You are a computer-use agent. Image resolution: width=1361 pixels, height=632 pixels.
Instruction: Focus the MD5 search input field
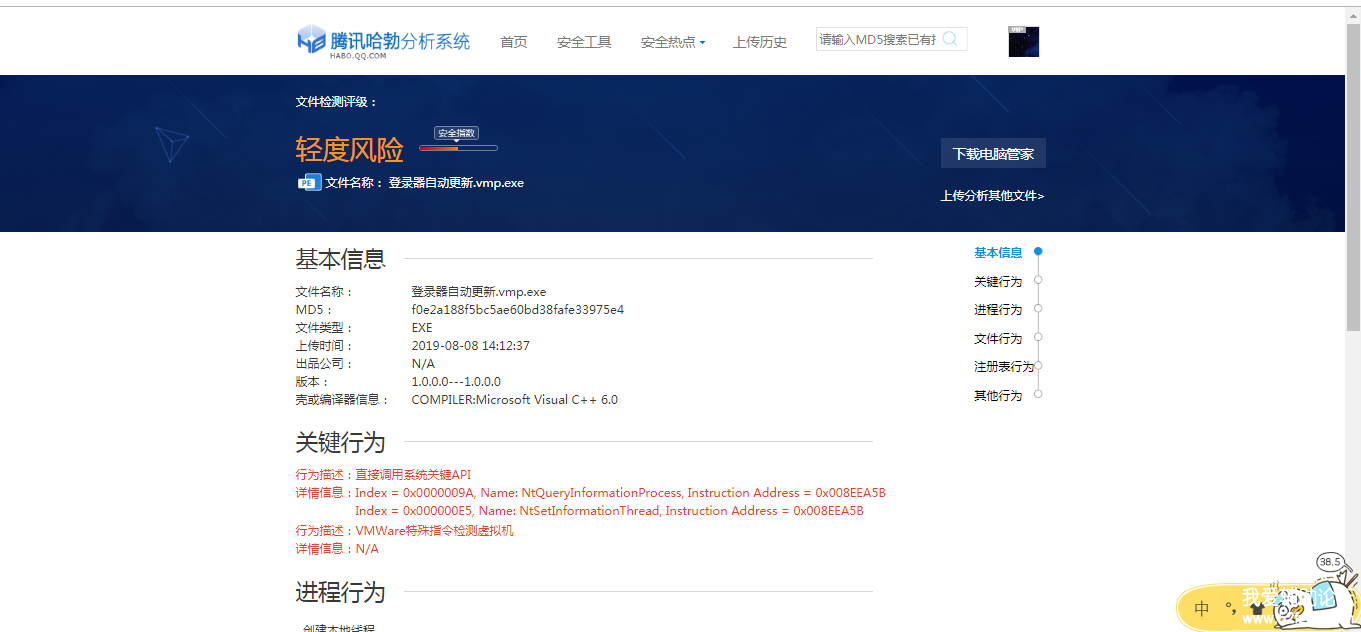877,39
